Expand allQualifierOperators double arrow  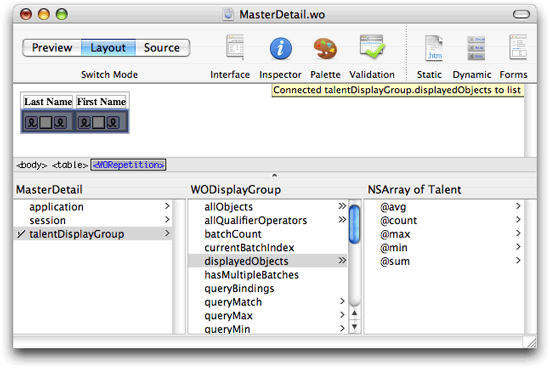[x=342, y=220]
